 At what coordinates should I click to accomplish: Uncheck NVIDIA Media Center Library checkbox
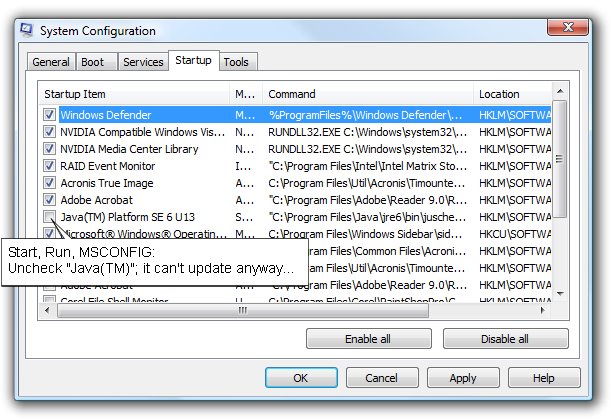[49, 149]
